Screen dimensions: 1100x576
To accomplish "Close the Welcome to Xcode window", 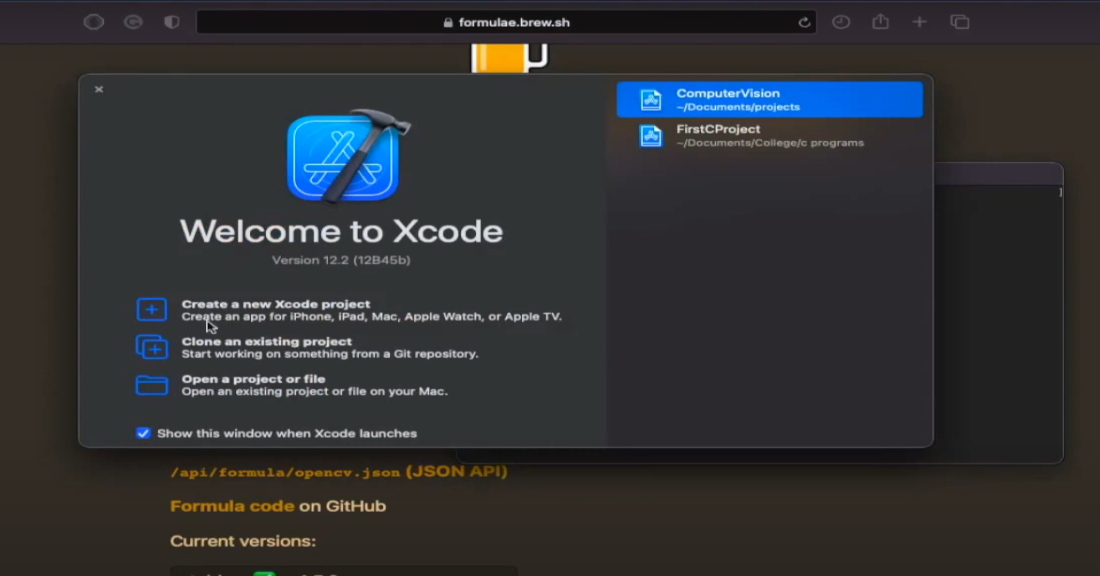I will point(99,89).
